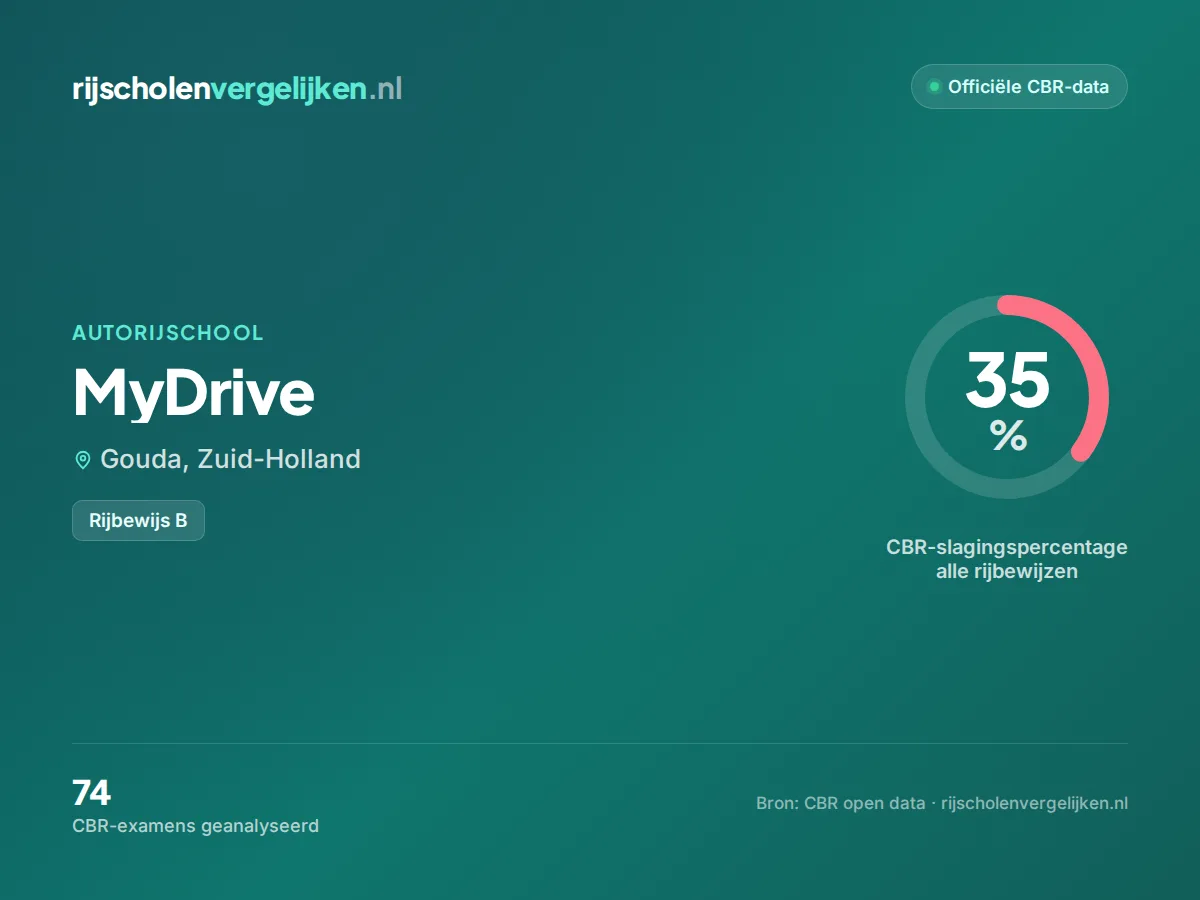
Task: Click the location pin icon beside Gouda
Action: coord(83,460)
